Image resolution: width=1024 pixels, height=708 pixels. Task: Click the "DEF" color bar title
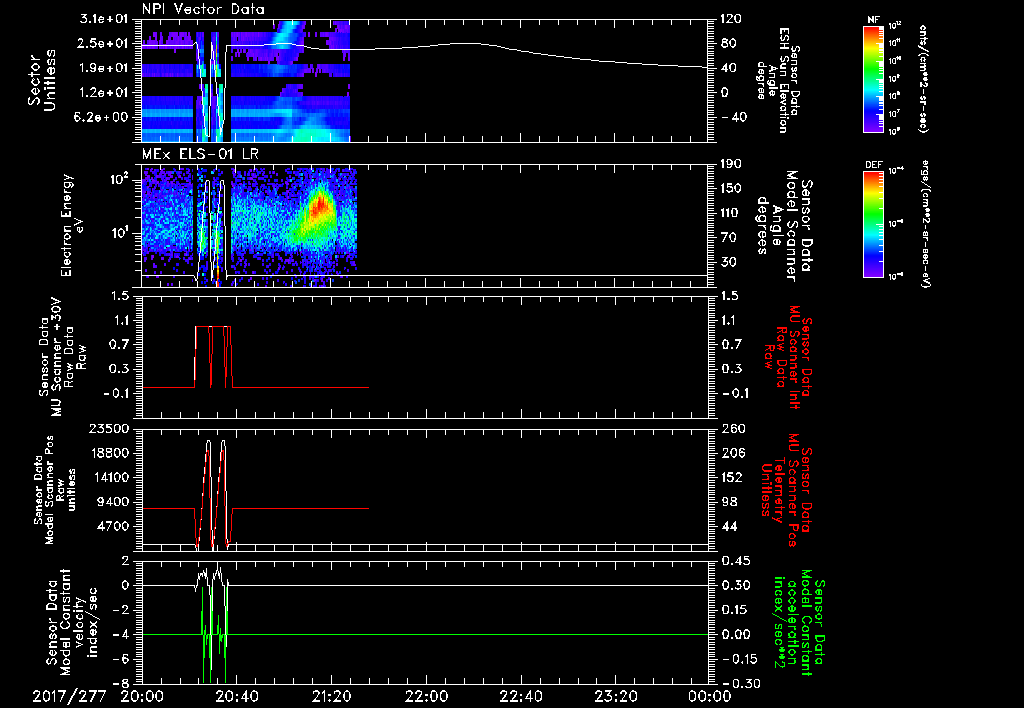873,165
